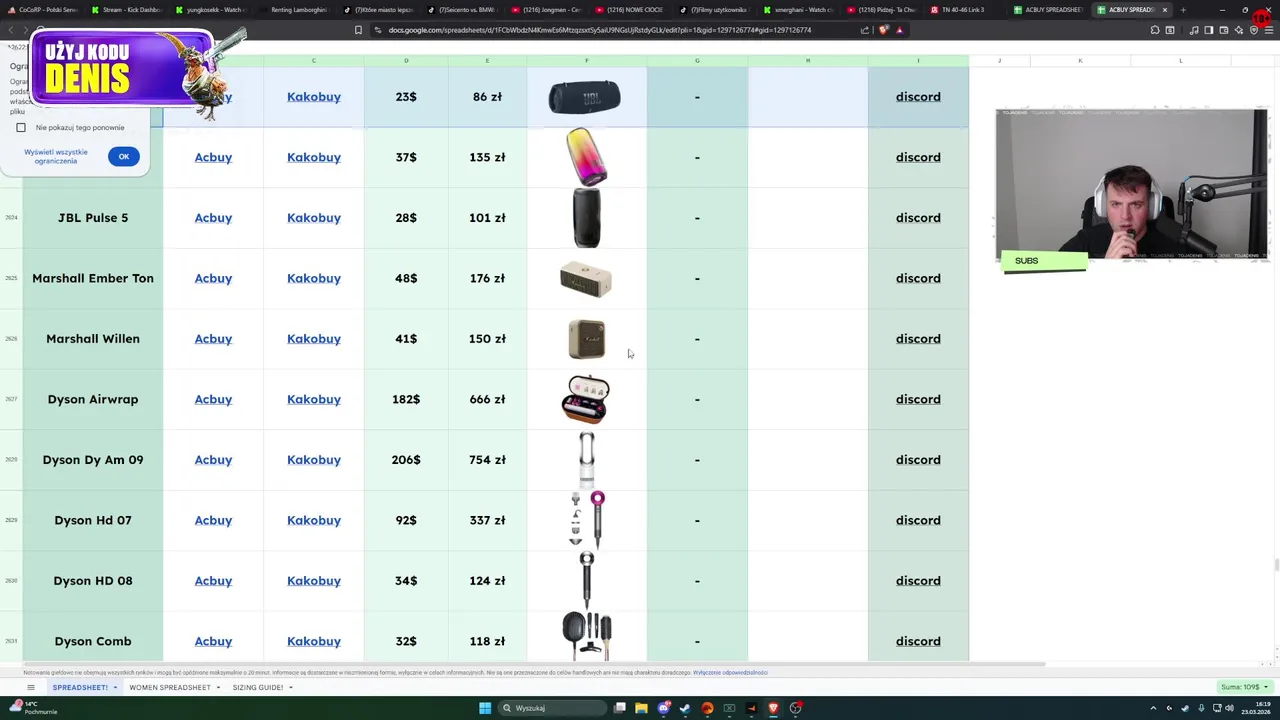Screen dimensions: 1280x720
Task: Click the black JBL Pulse 5 image
Action: [x=587, y=218]
